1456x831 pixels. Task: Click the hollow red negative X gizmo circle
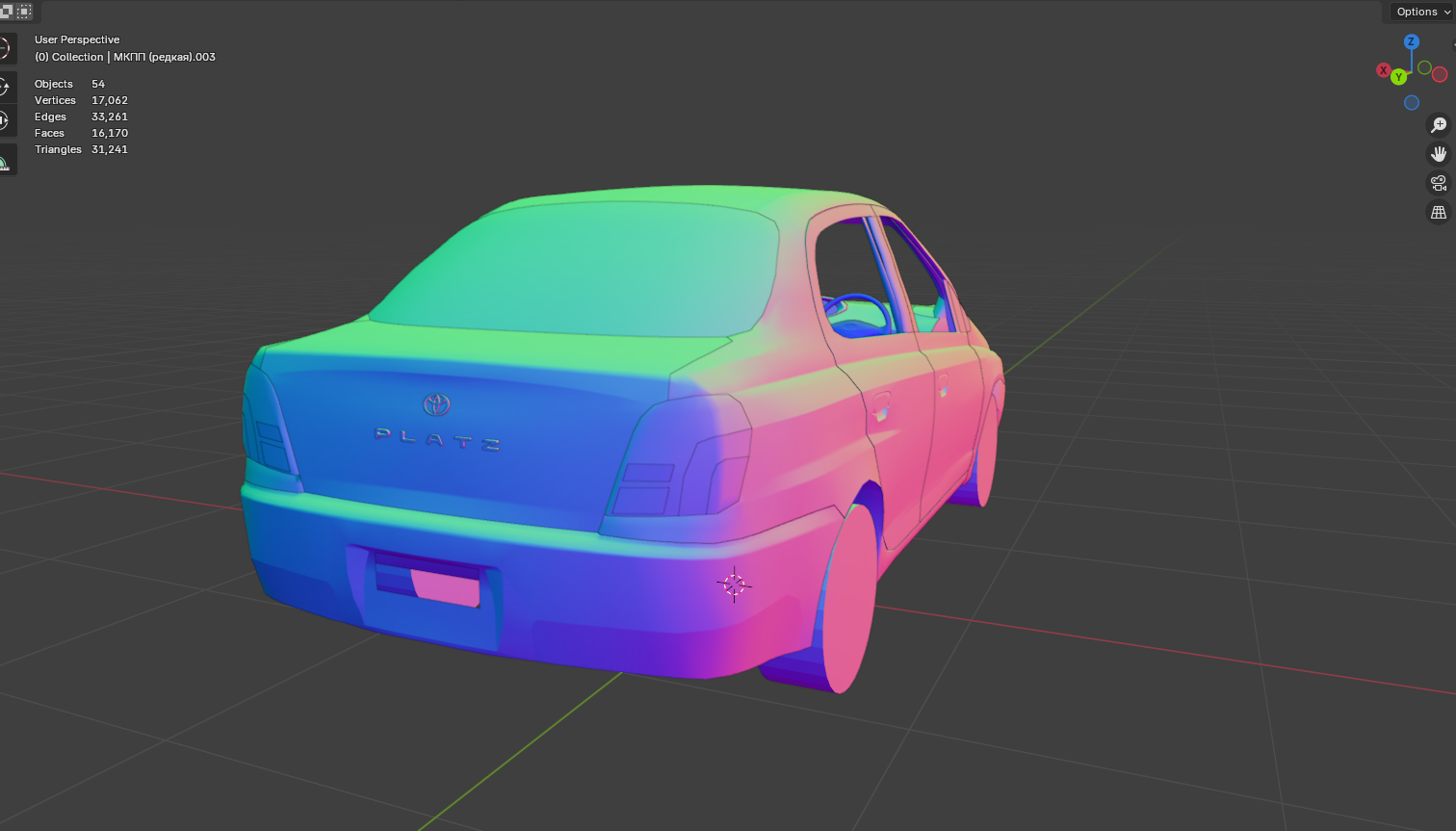1440,74
